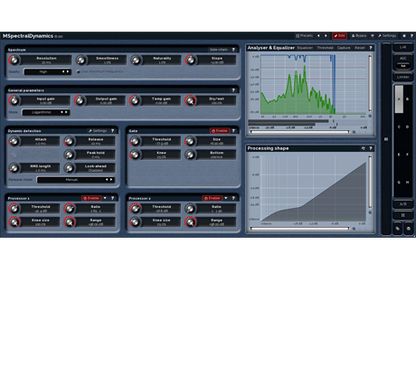Toggle the Gate Enable button
This screenshot has height=376, width=416.
tap(219, 131)
